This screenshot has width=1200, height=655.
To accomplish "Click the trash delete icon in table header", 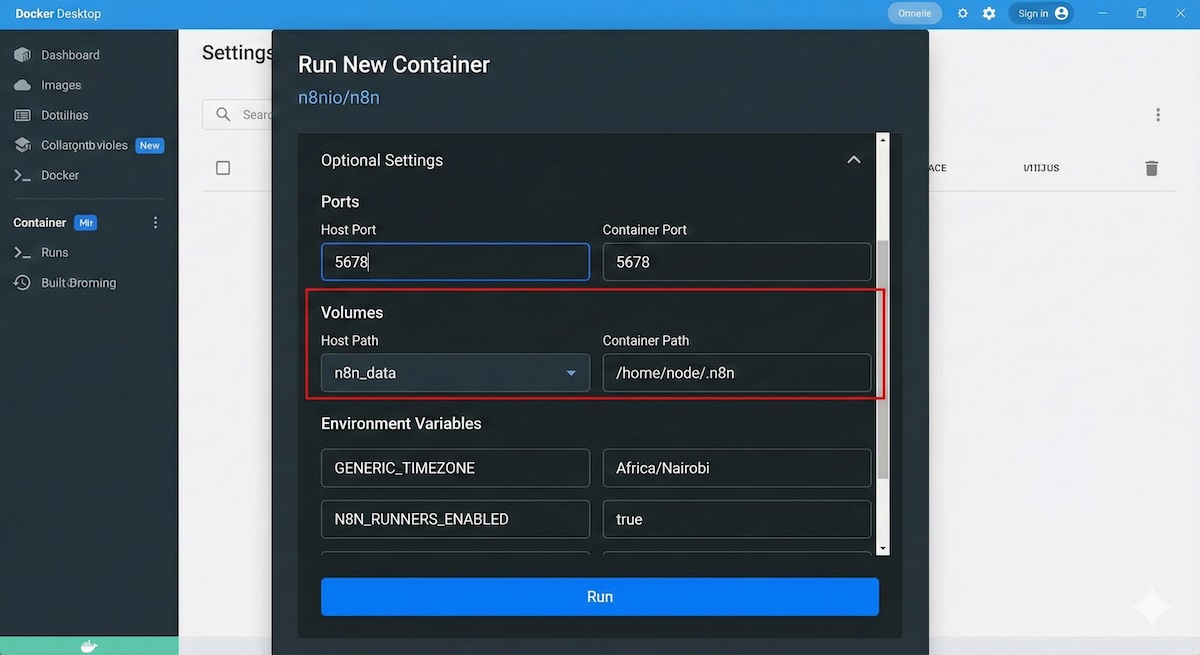I will pos(1151,168).
